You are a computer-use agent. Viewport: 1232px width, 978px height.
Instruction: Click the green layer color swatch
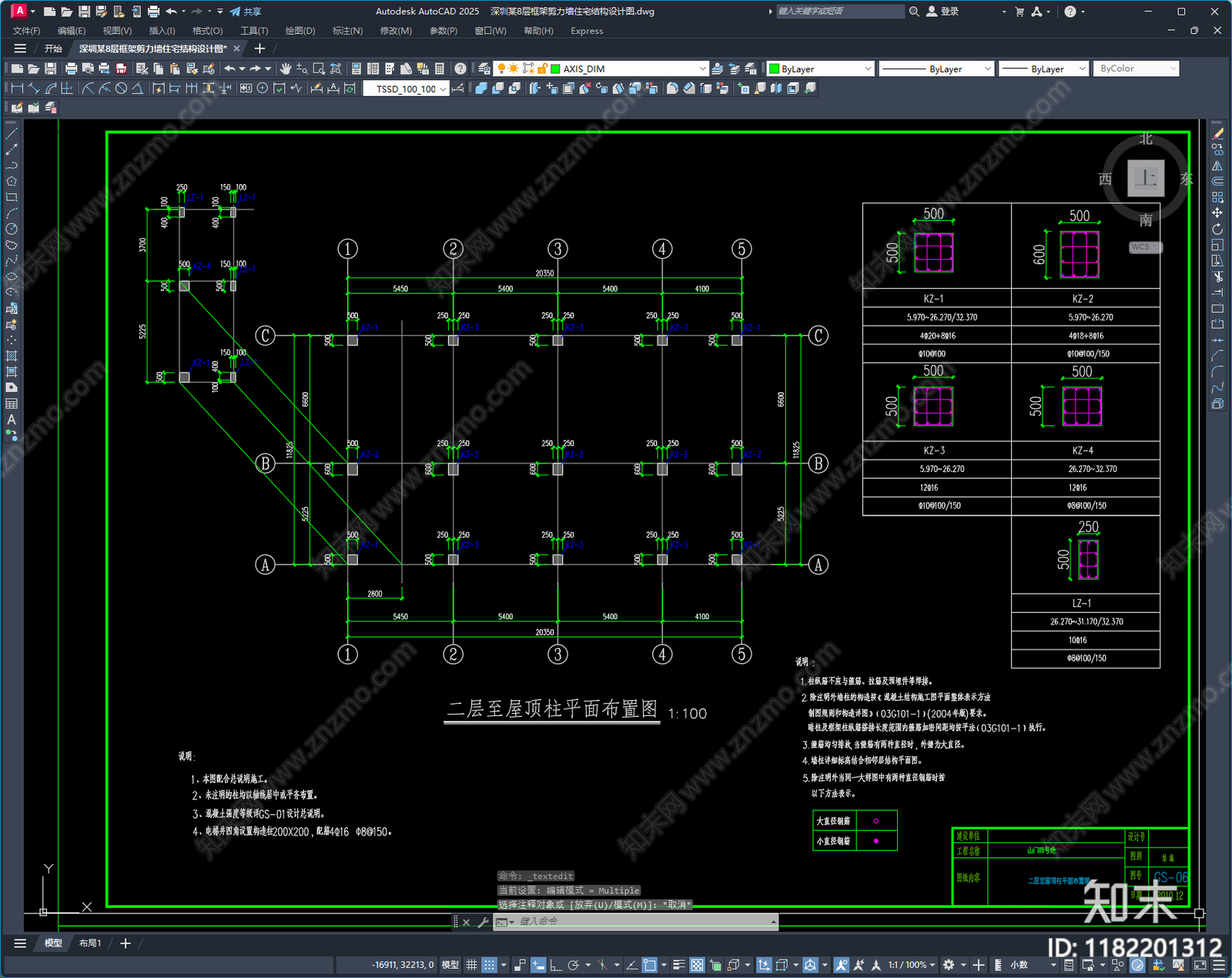(555, 69)
